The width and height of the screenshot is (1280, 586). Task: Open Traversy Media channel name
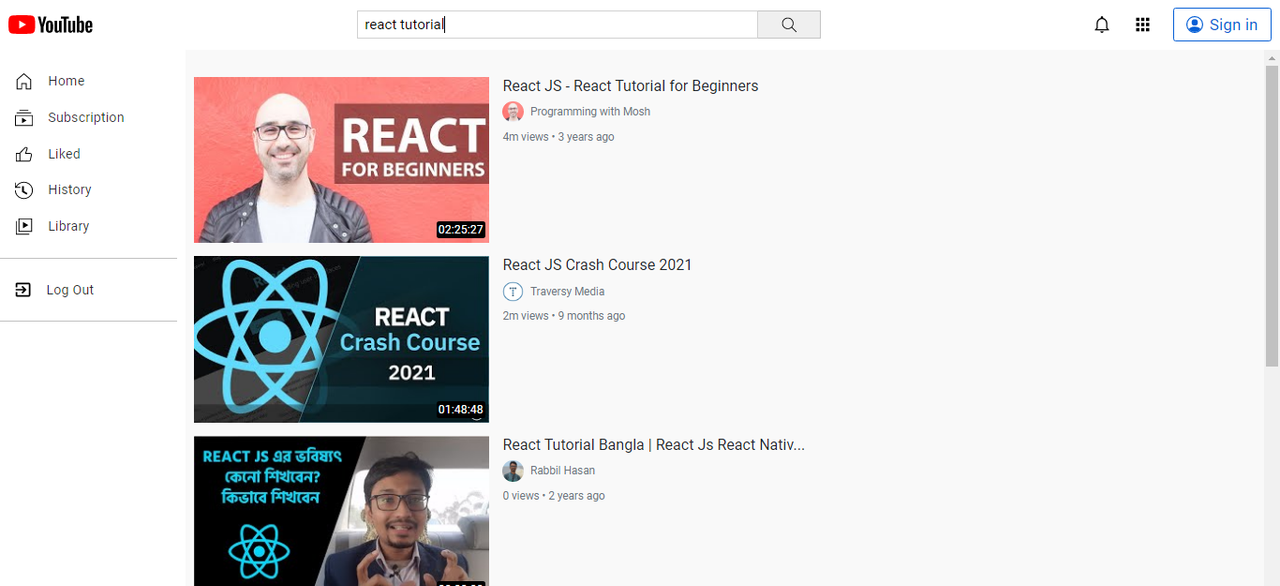coord(567,292)
